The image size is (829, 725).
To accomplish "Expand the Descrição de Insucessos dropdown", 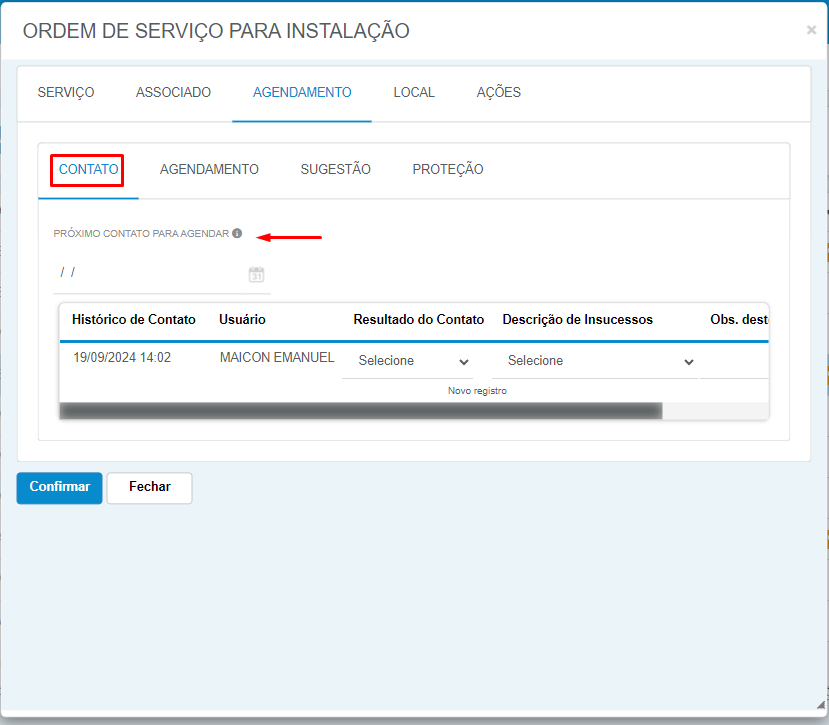I will coord(595,361).
